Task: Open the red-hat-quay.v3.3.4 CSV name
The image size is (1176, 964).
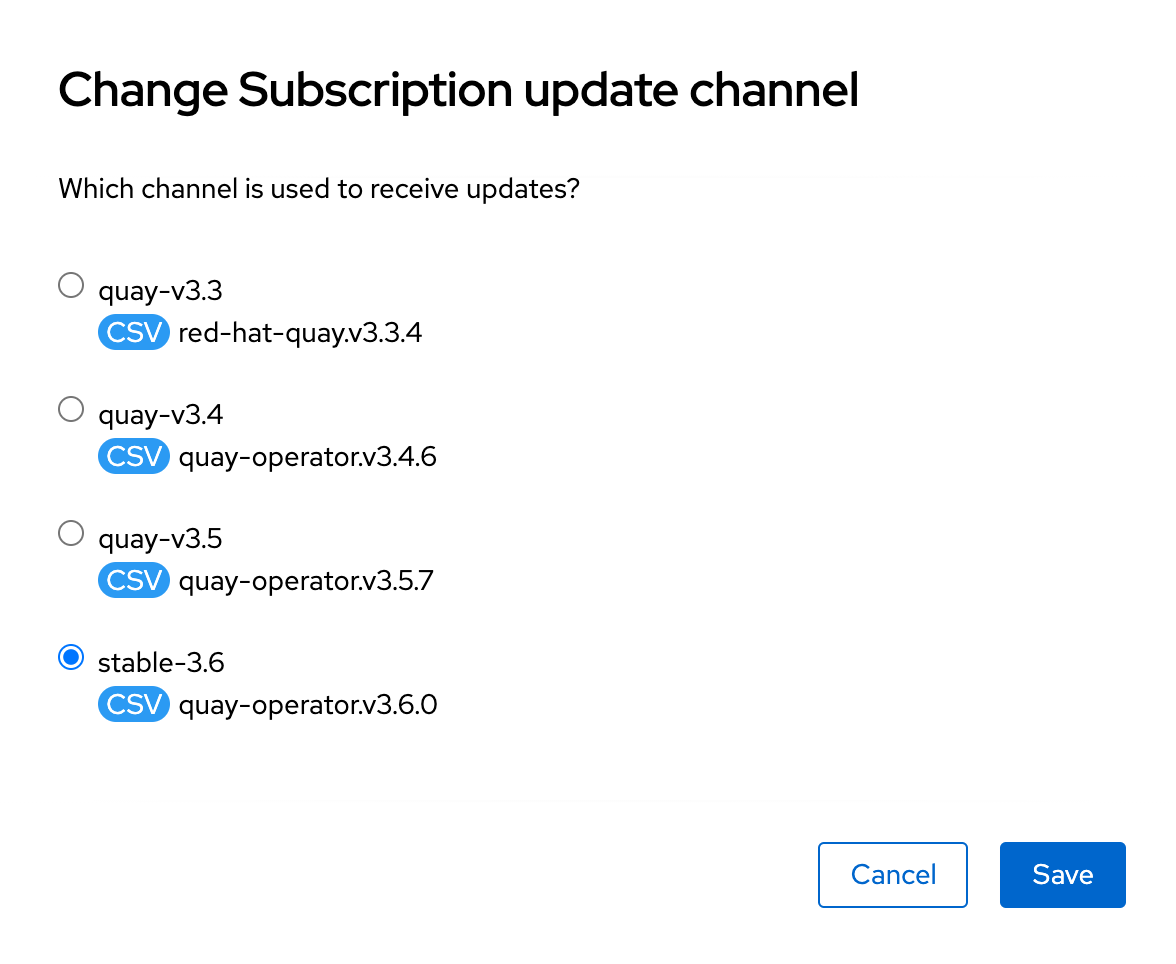Action: click(x=300, y=333)
